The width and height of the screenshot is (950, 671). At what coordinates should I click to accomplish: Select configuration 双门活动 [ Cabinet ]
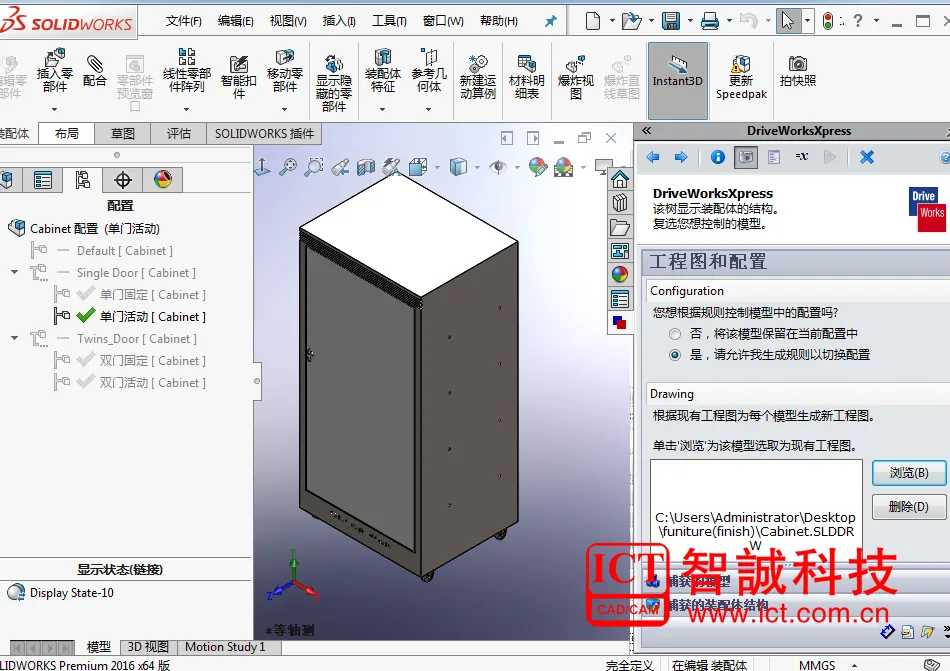pos(153,383)
